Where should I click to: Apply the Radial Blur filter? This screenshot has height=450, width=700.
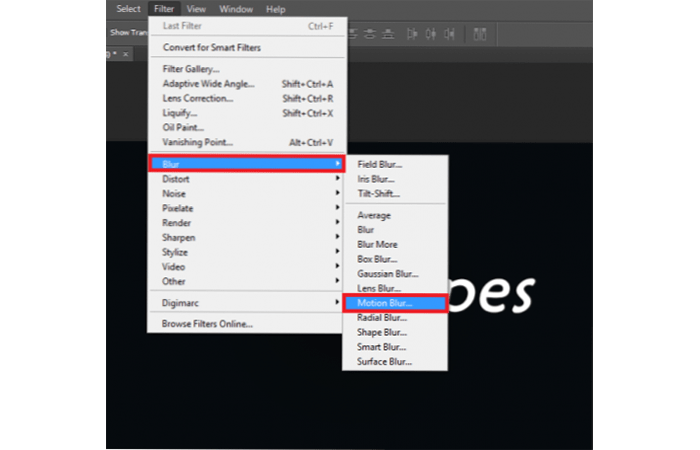[x=382, y=317]
